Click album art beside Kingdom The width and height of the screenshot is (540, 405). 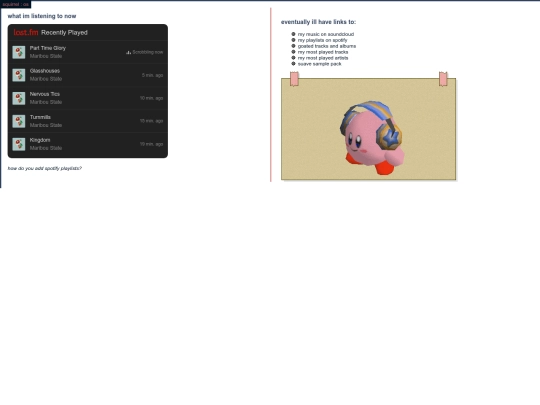tap(19, 144)
